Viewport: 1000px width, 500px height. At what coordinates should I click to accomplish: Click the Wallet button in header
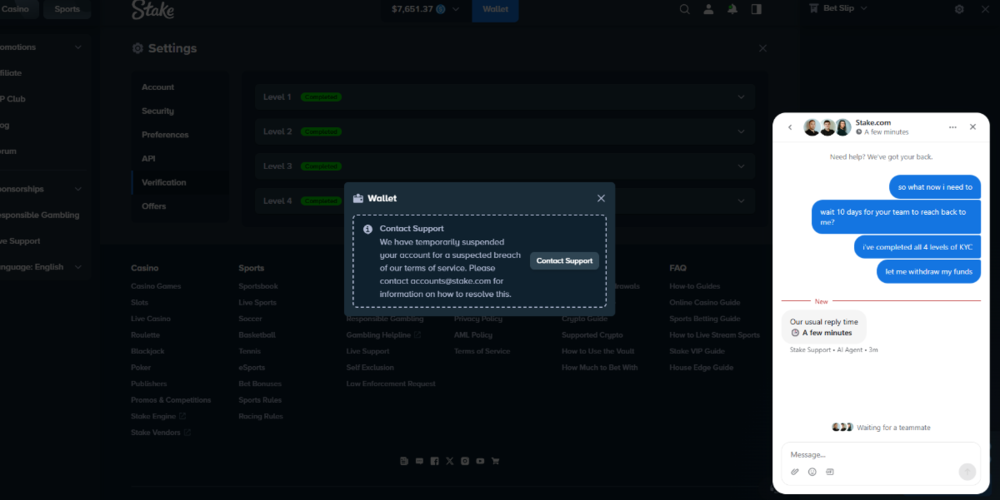pos(494,9)
